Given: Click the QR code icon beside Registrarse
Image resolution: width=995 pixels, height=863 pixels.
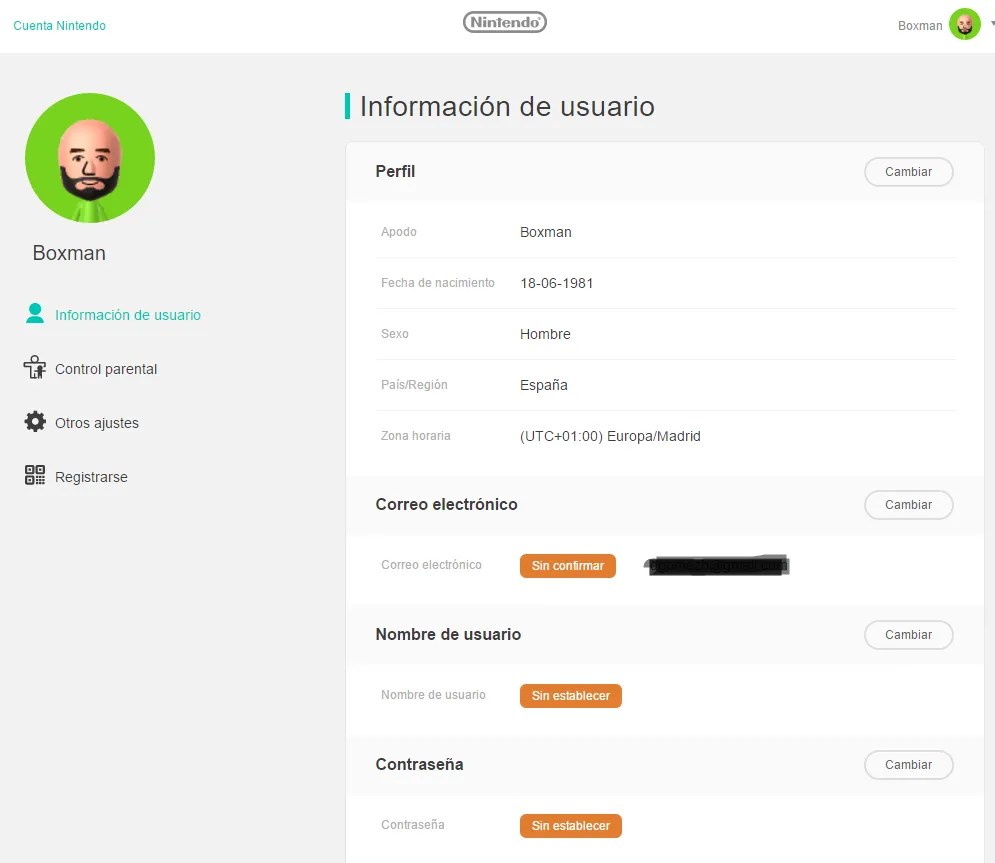Looking at the screenshot, I should click(x=35, y=476).
